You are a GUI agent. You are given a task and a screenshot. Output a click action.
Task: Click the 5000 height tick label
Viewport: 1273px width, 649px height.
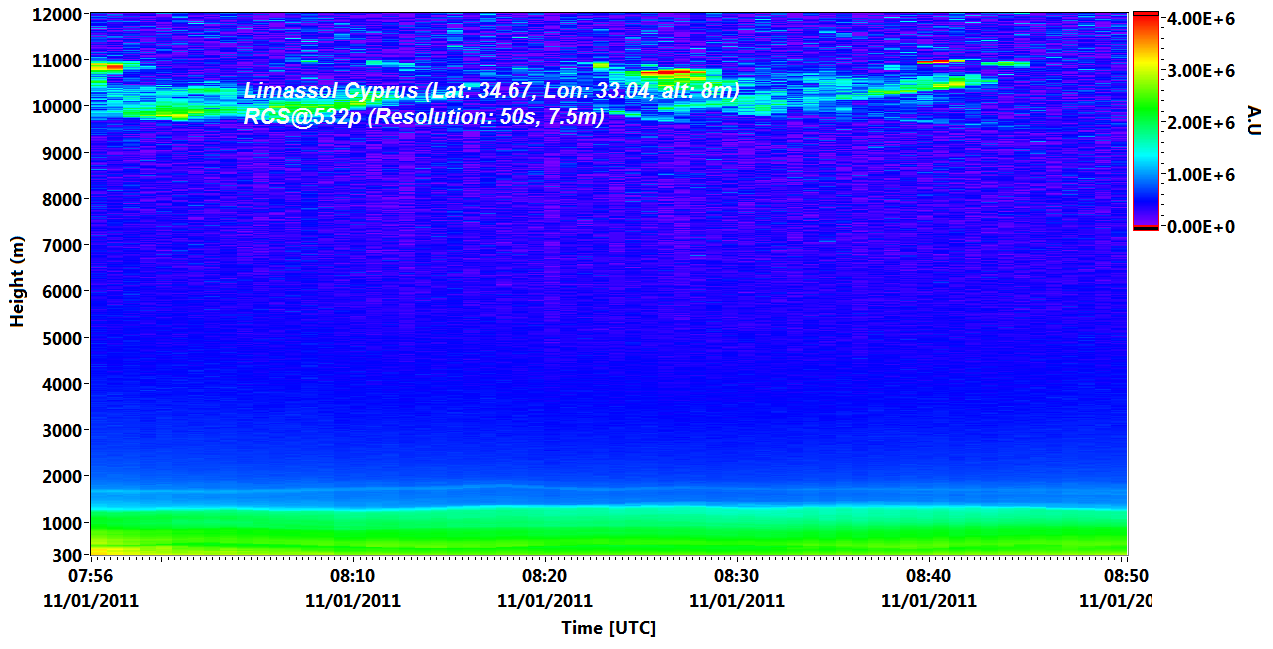(60, 338)
